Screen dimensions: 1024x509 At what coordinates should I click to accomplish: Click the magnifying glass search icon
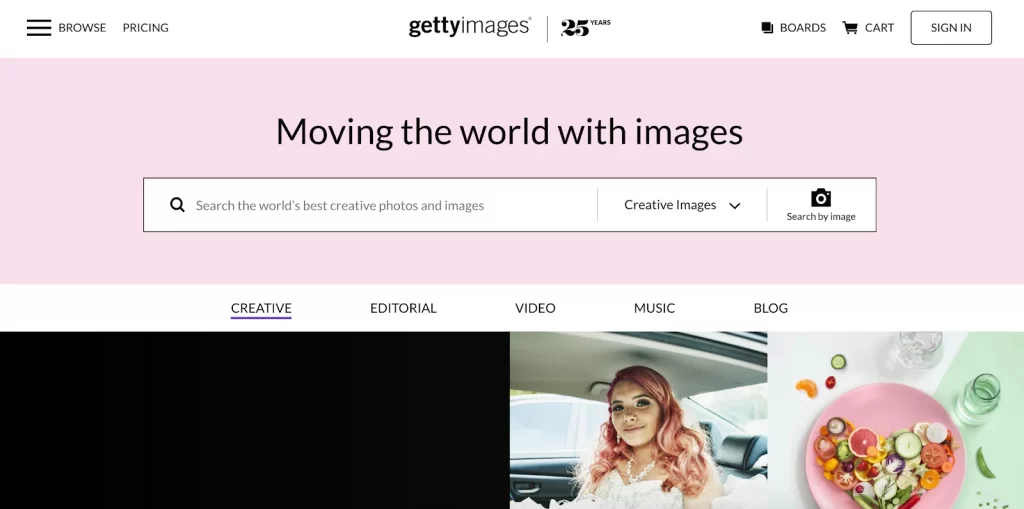[177, 205]
